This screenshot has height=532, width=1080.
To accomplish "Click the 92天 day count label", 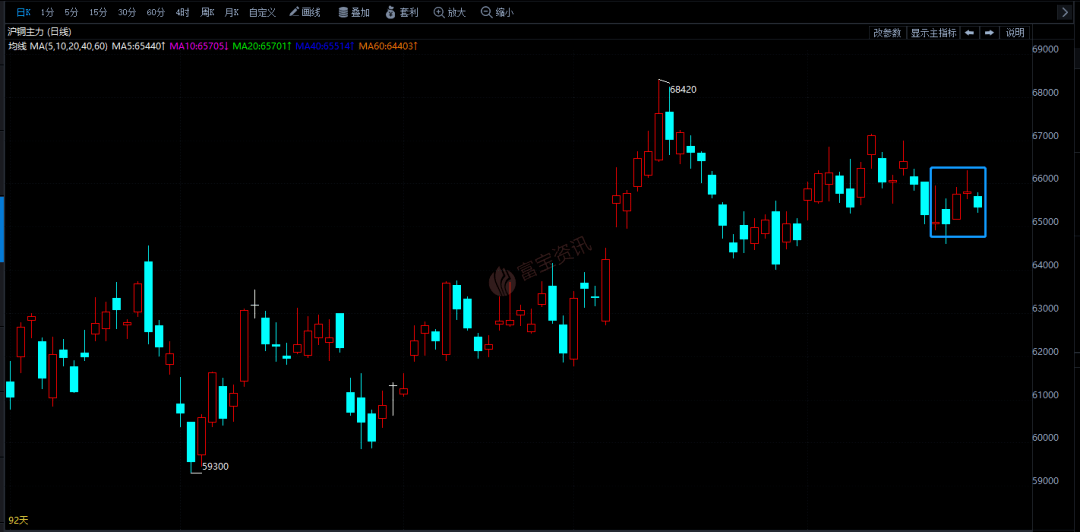I will [18, 519].
